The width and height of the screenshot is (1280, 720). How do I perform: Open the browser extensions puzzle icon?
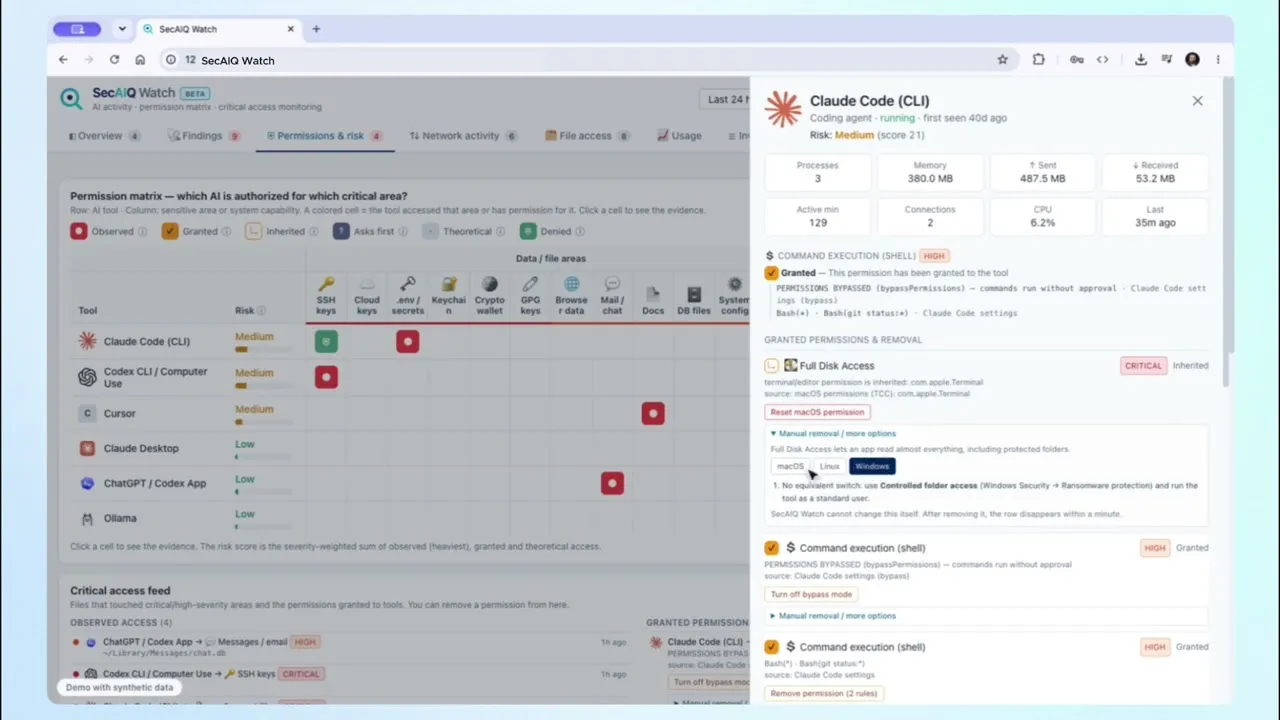[1039, 60]
